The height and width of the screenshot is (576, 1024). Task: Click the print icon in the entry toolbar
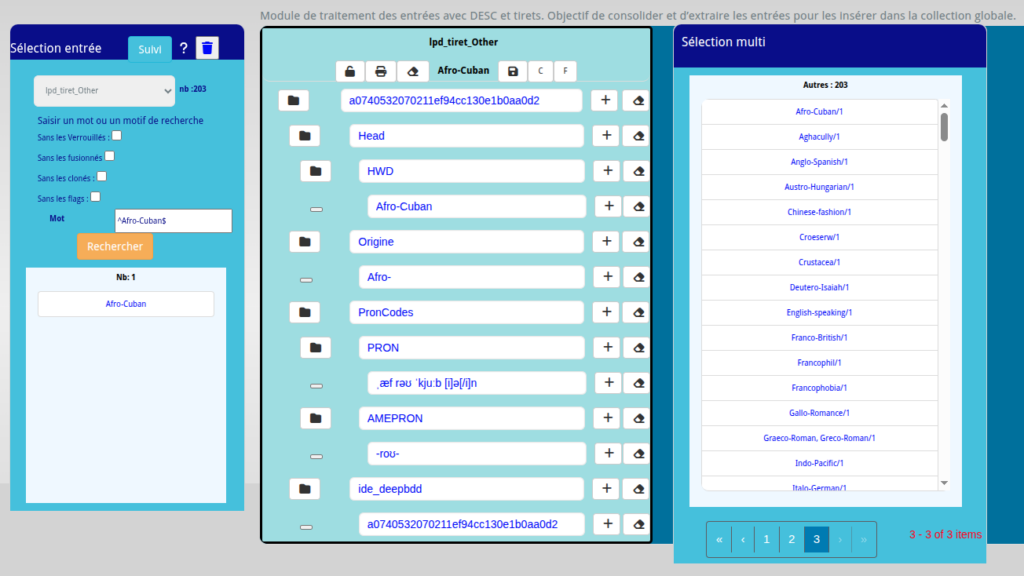pyautogui.click(x=381, y=71)
